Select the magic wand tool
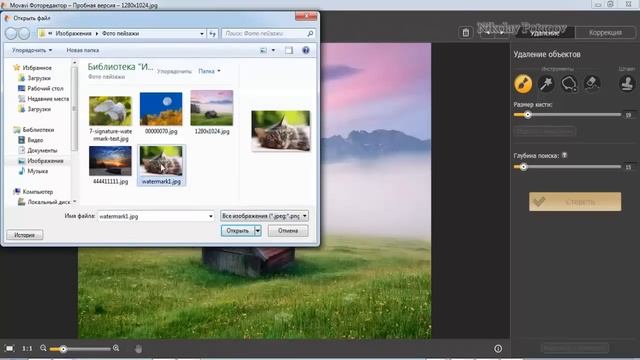The image size is (640, 360). tap(546, 84)
